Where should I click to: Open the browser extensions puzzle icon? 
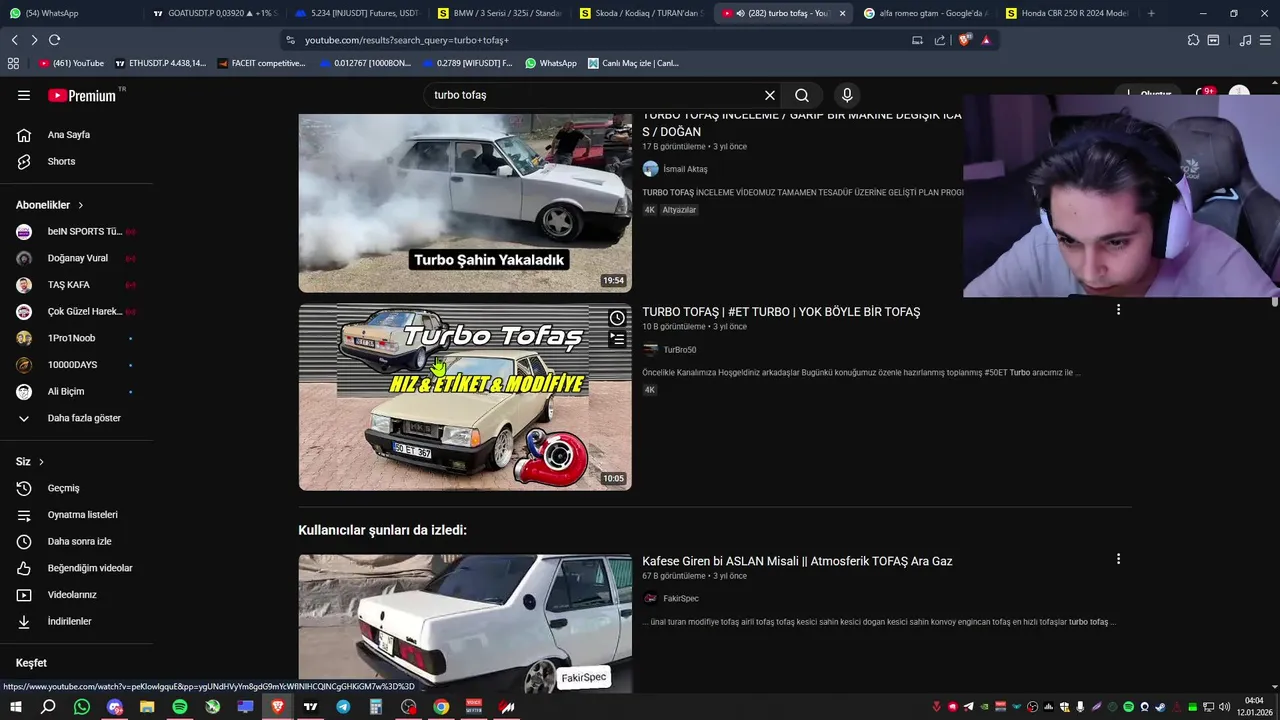coord(1193,40)
